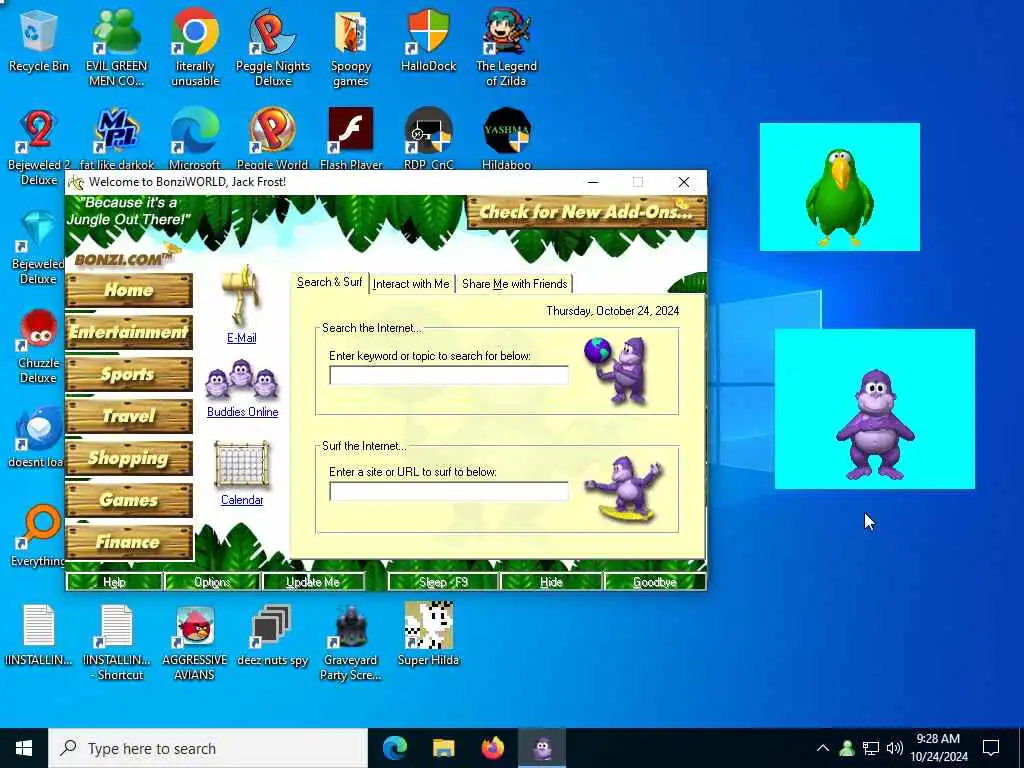The image size is (1024, 768).
Task: Click the keyword search input field
Action: 449,376
